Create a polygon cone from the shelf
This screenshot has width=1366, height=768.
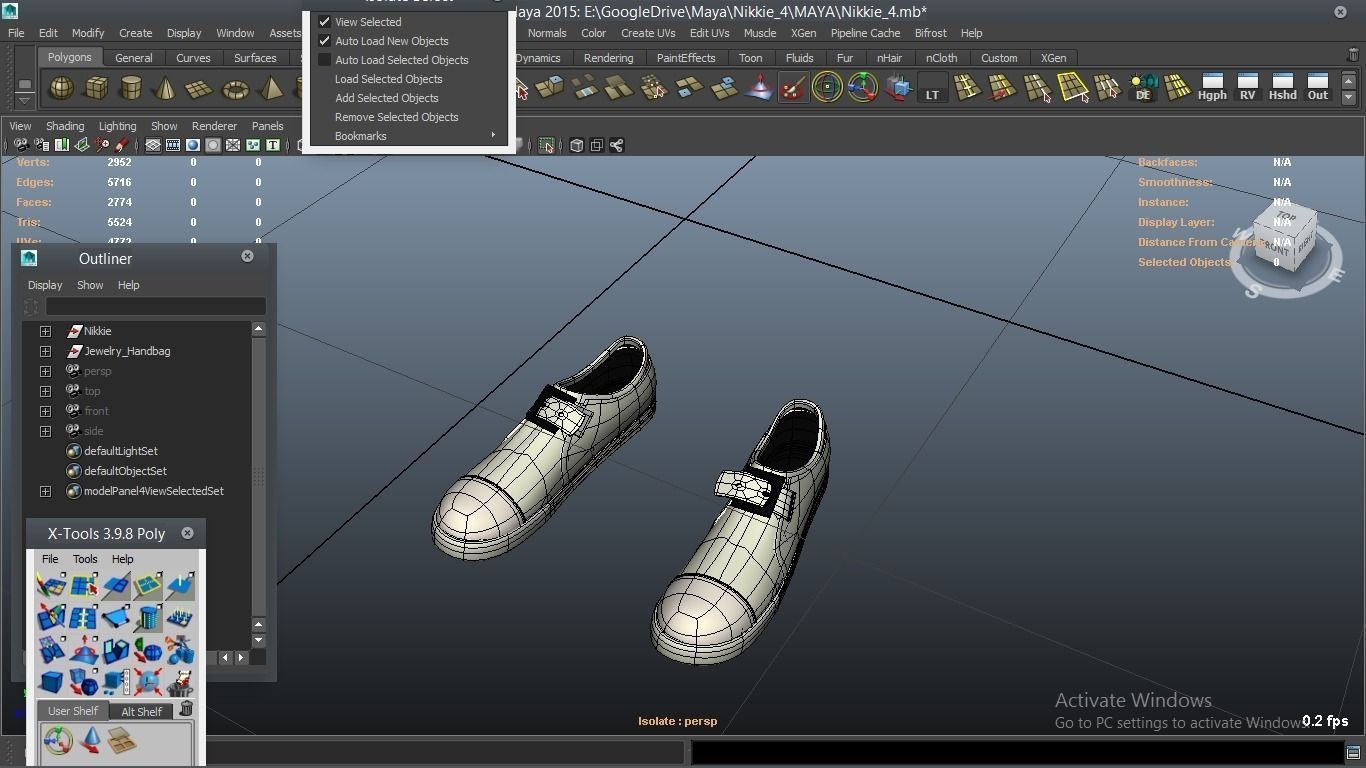[165, 89]
